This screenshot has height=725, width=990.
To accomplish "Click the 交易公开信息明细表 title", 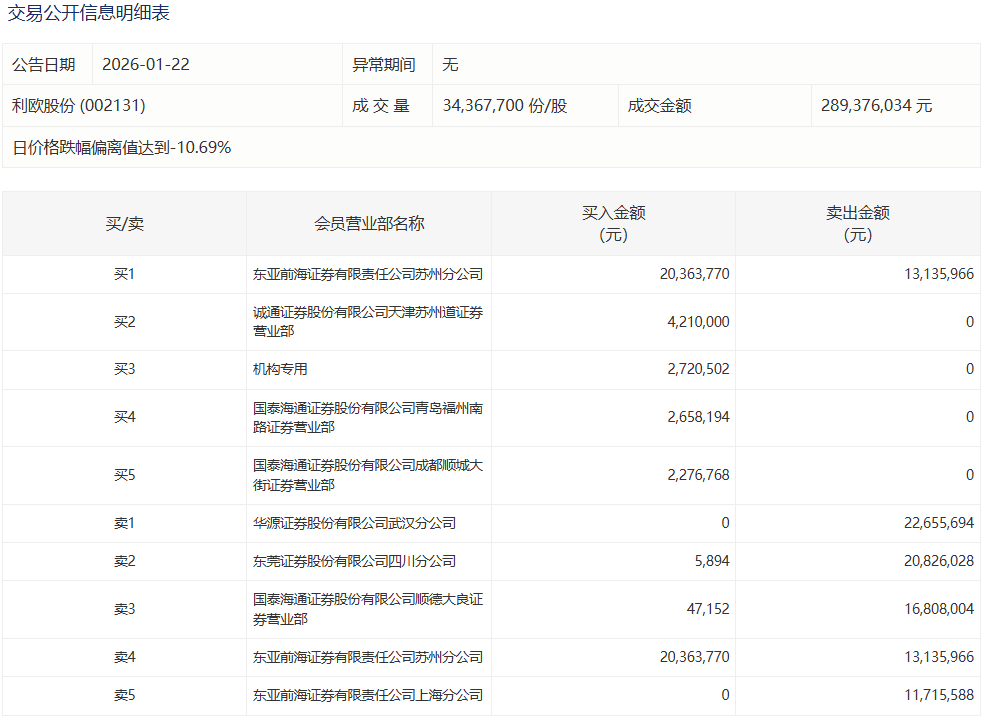I will 89,14.
